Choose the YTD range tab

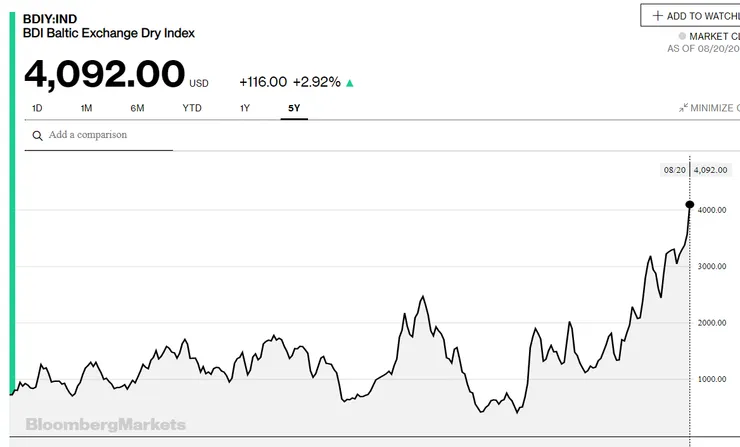(192, 108)
